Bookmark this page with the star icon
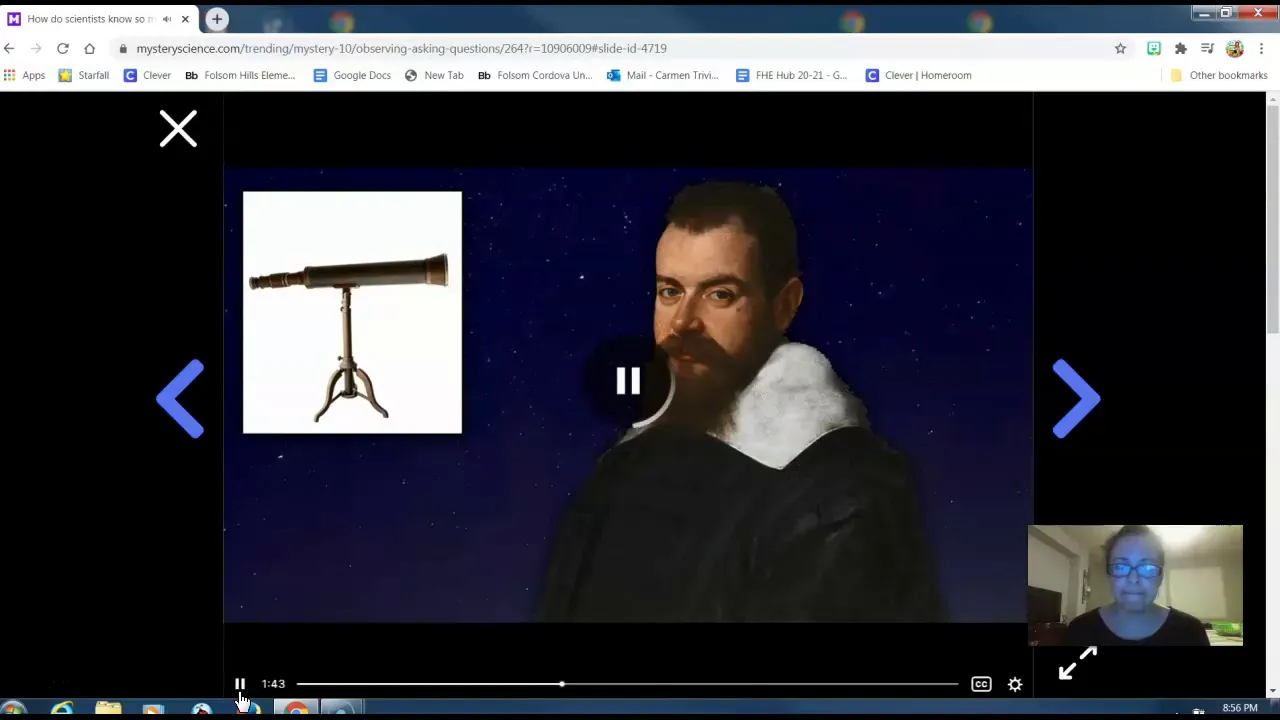Image resolution: width=1280 pixels, height=720 pixels. point(1120,48)
